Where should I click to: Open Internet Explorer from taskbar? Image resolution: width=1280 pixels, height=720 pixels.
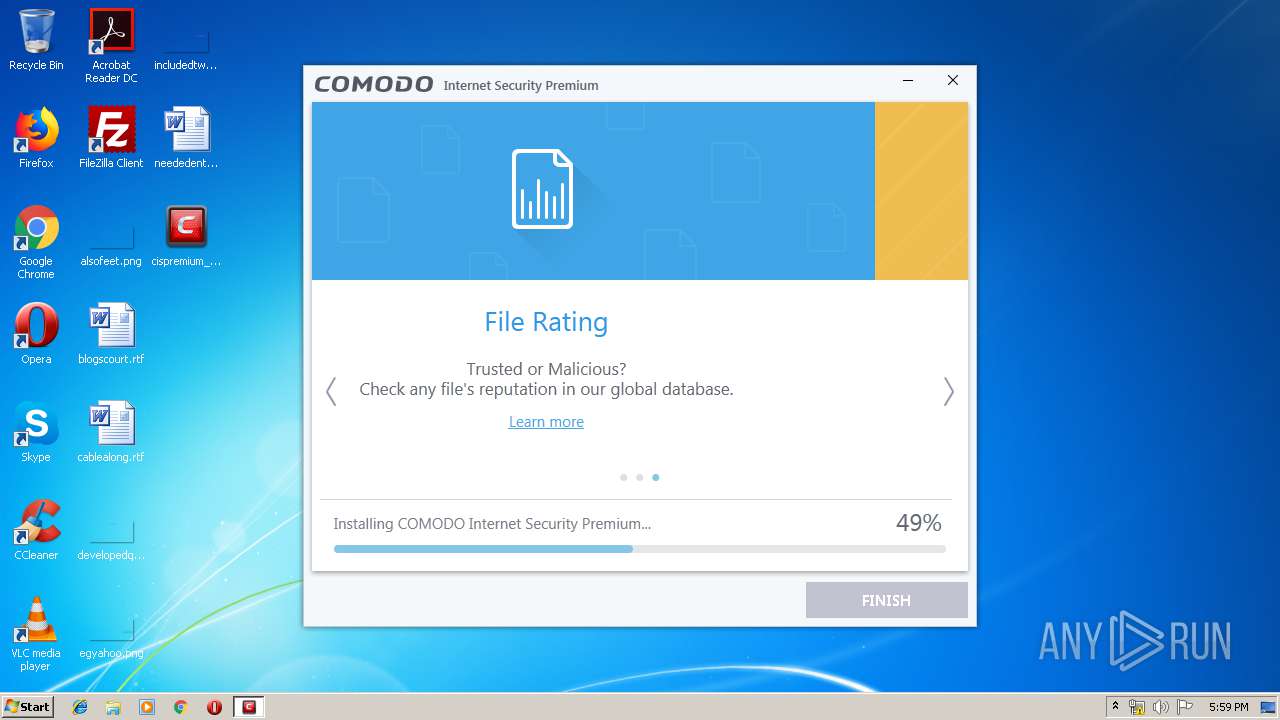click(80, 707)
